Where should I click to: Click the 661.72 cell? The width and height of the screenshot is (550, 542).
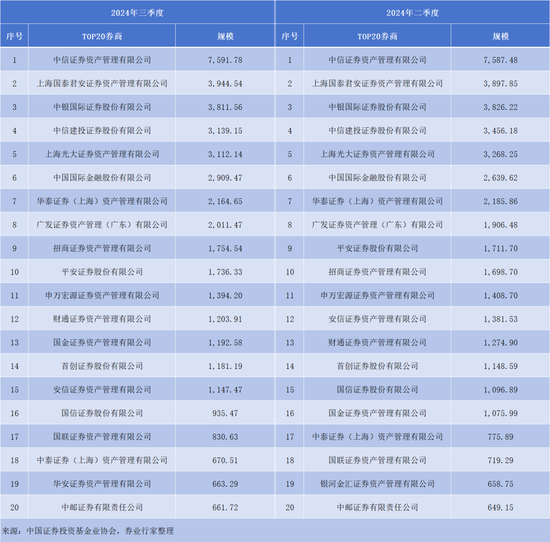point(225,507)
